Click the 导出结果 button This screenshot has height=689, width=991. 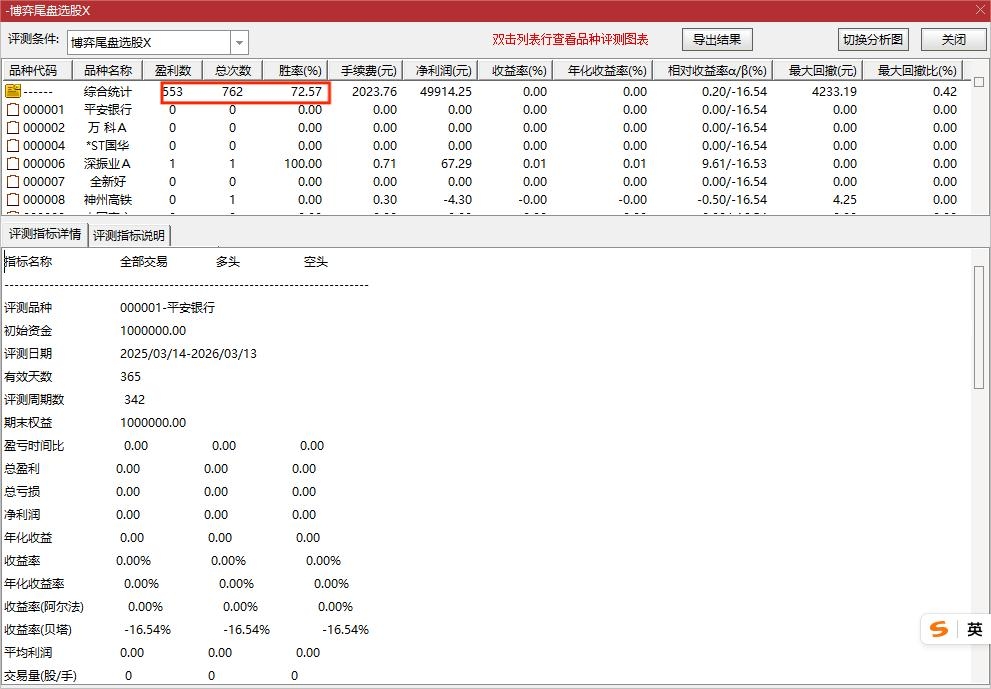718,39
